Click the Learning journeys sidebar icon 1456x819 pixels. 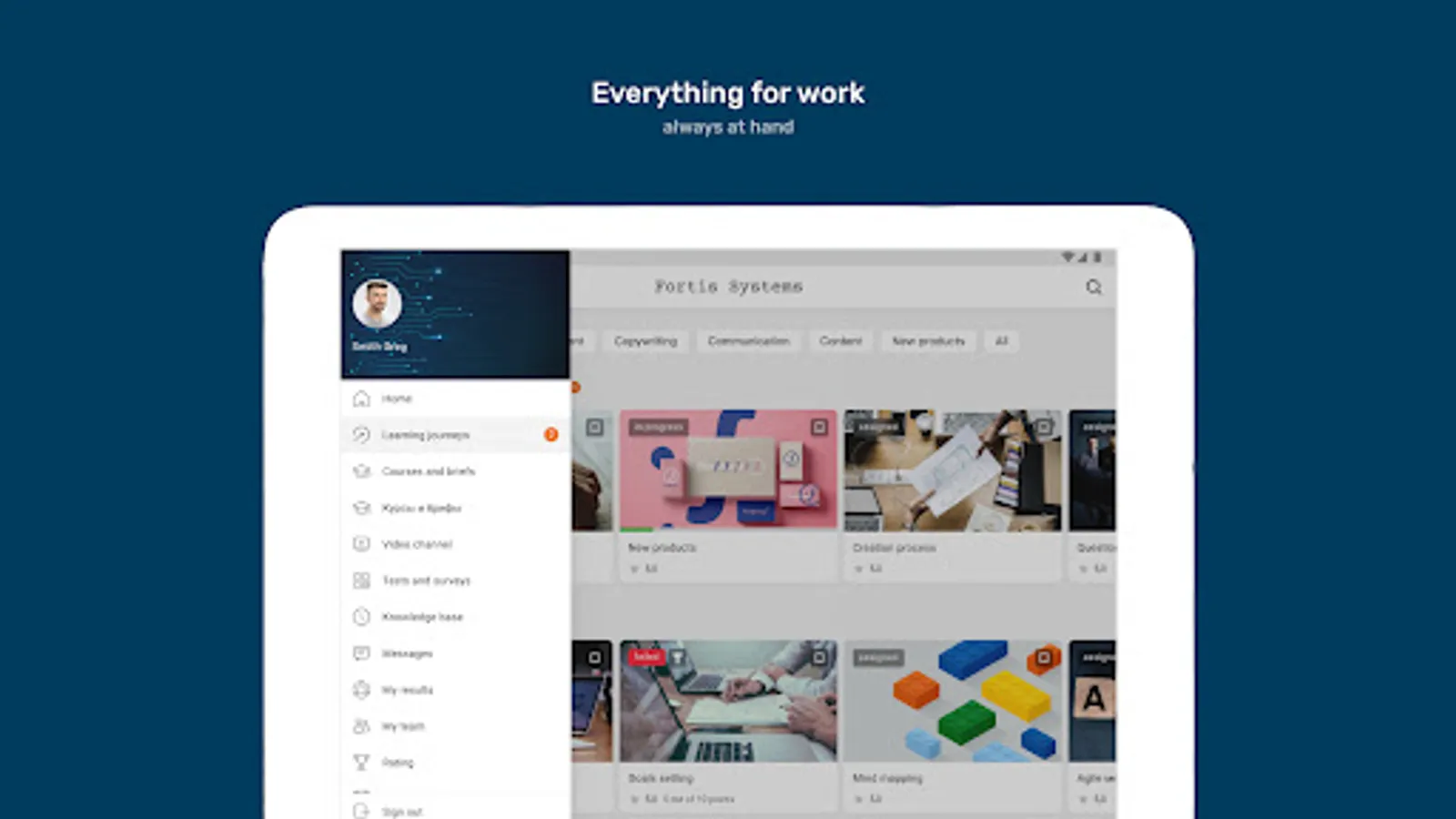pyautogui.click(x=361, y=435)
